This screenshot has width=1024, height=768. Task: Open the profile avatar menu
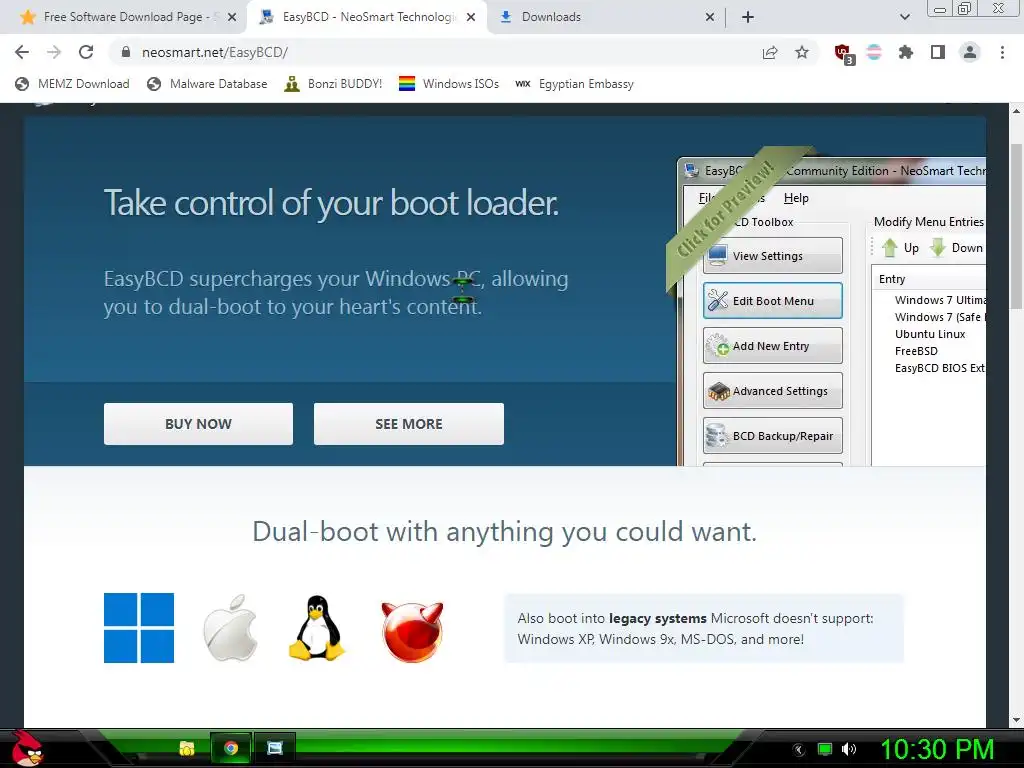tap(970, 52)
